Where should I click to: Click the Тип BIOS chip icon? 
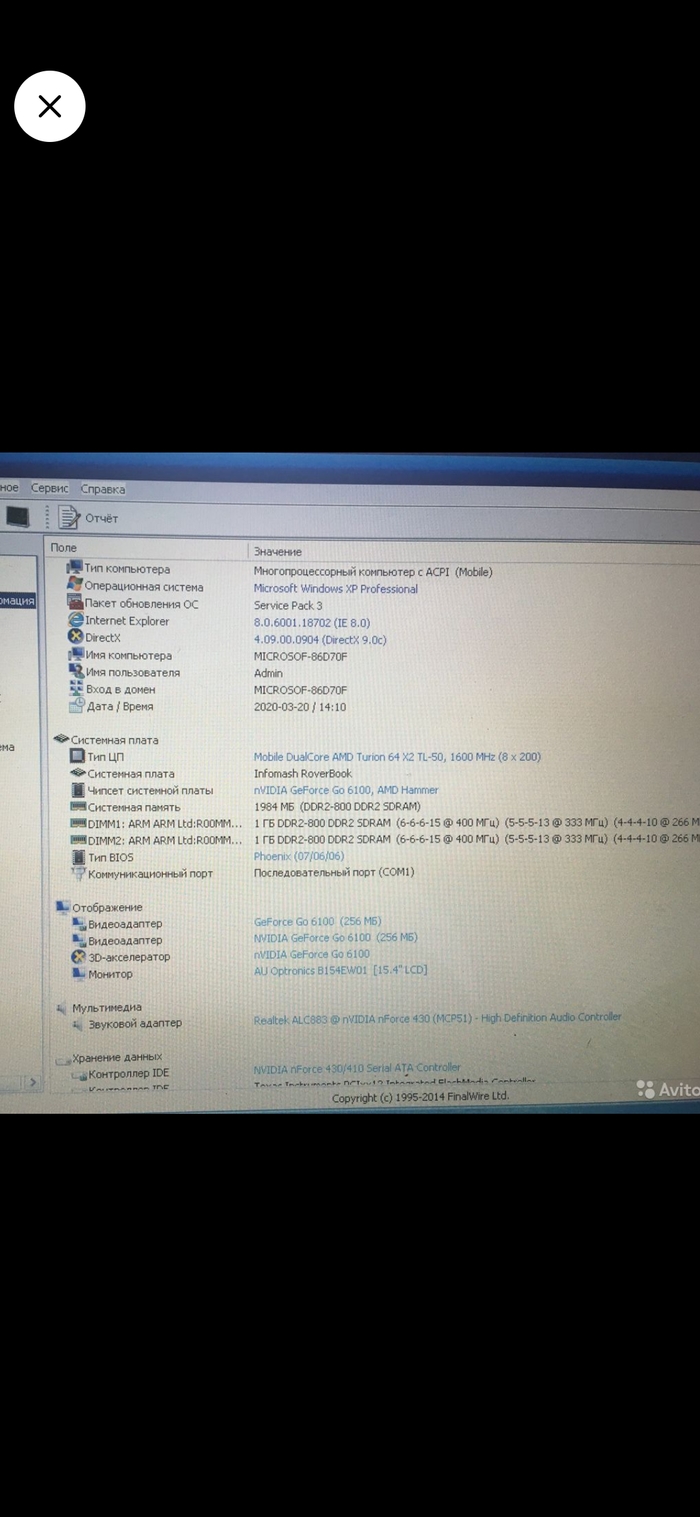coord(78,857)
